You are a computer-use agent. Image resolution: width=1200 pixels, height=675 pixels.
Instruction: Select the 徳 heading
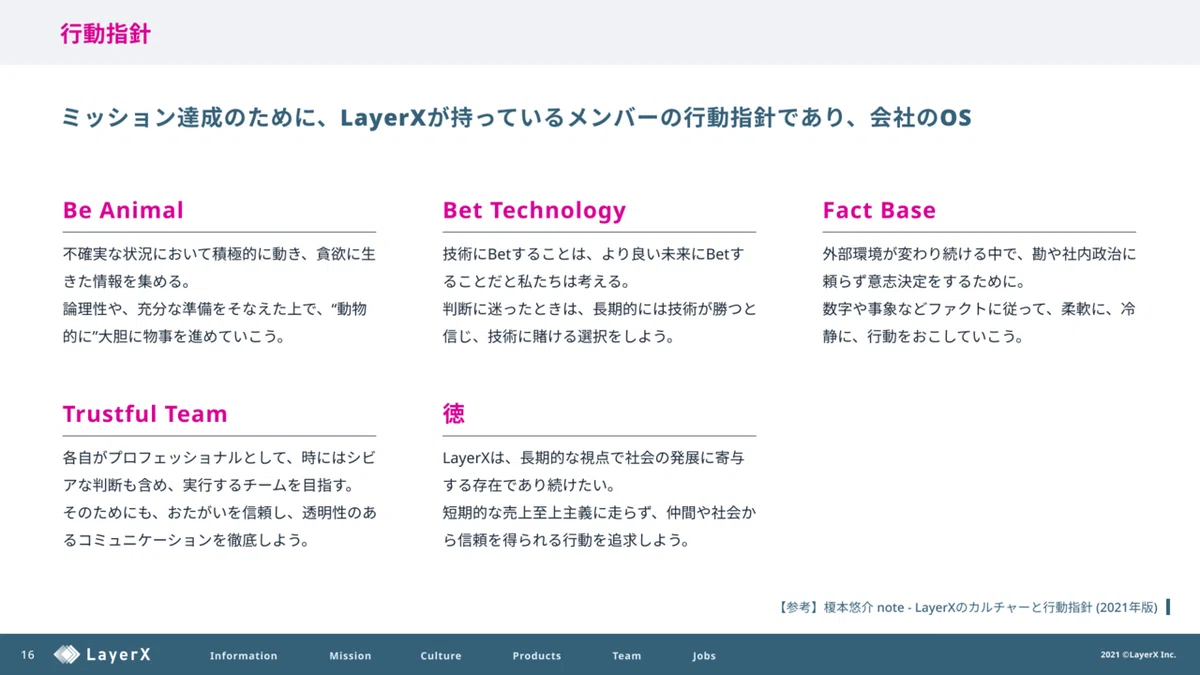(453, 414)
